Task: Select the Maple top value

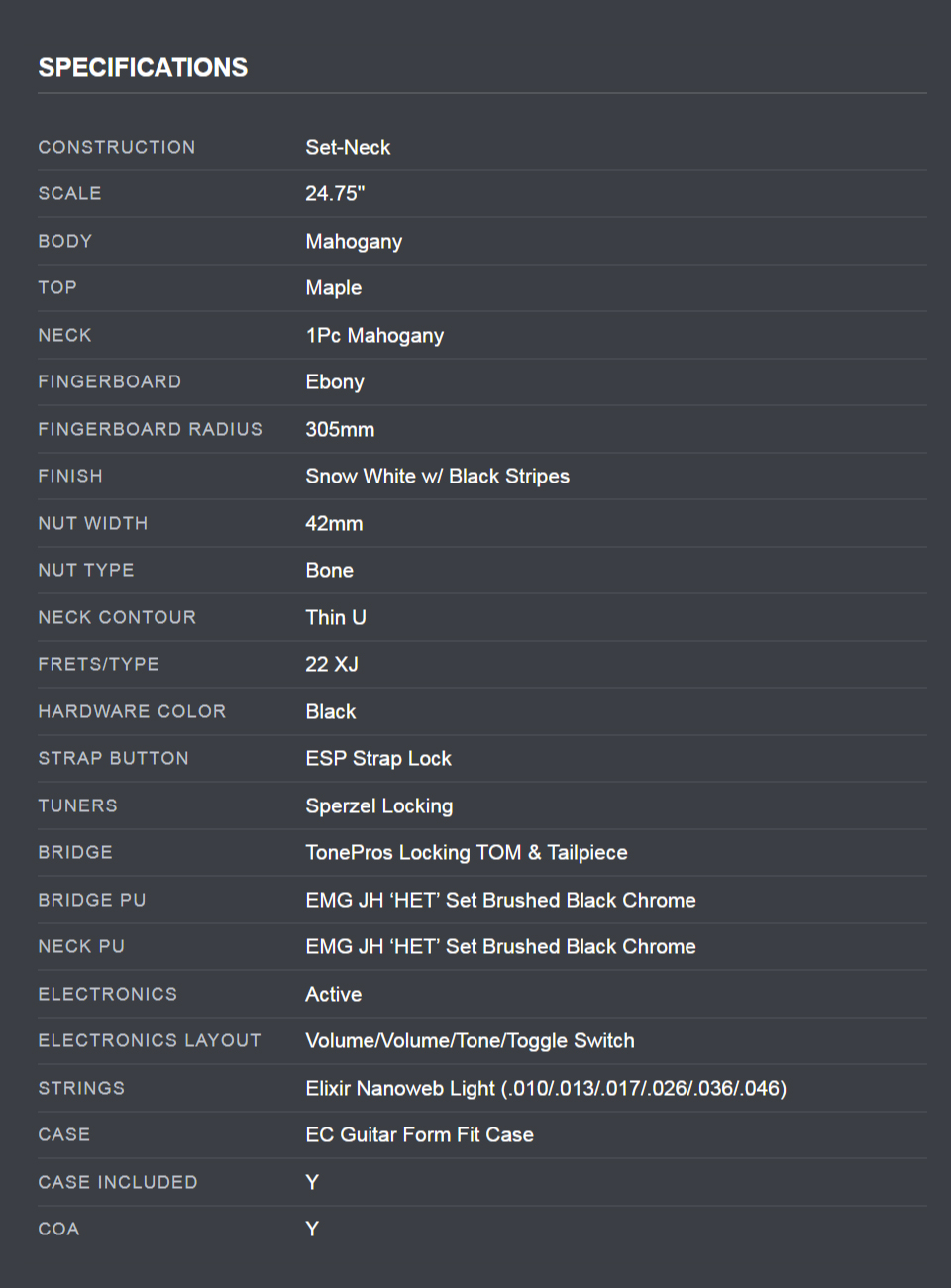Action: pos(334,288)
